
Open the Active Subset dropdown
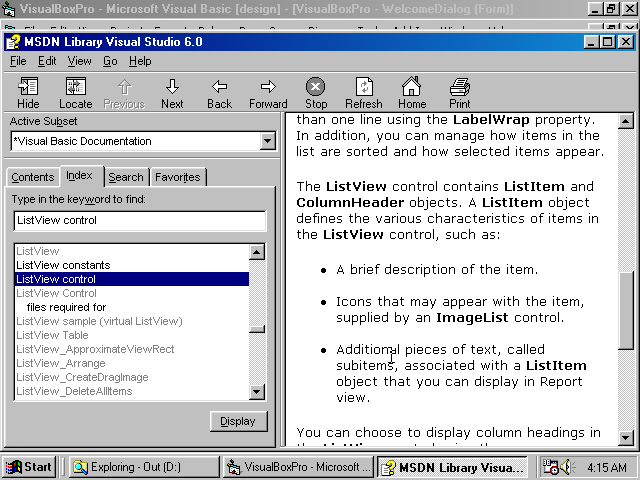tap(267, 141)
